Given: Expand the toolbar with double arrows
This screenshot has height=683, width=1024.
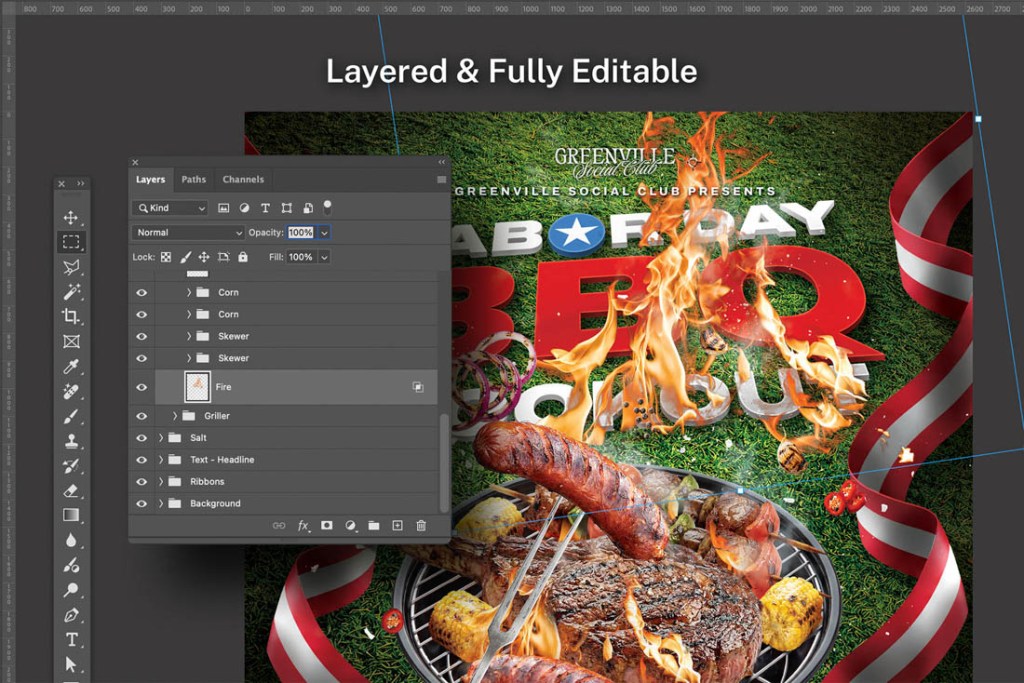Looking at the screenshot, I should (x=81, y=183).
